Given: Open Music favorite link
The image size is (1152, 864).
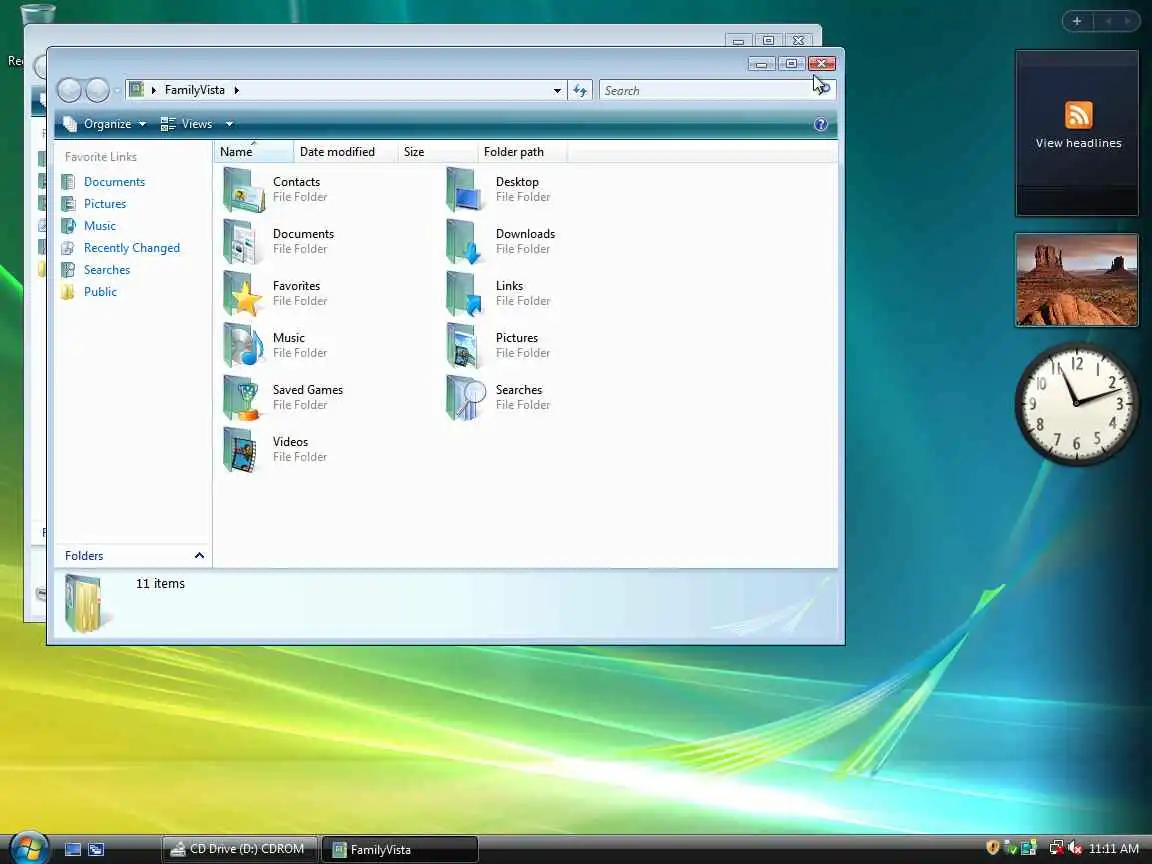Looking at the screenshot, I should pyautogui.click(x=99, y=226).
